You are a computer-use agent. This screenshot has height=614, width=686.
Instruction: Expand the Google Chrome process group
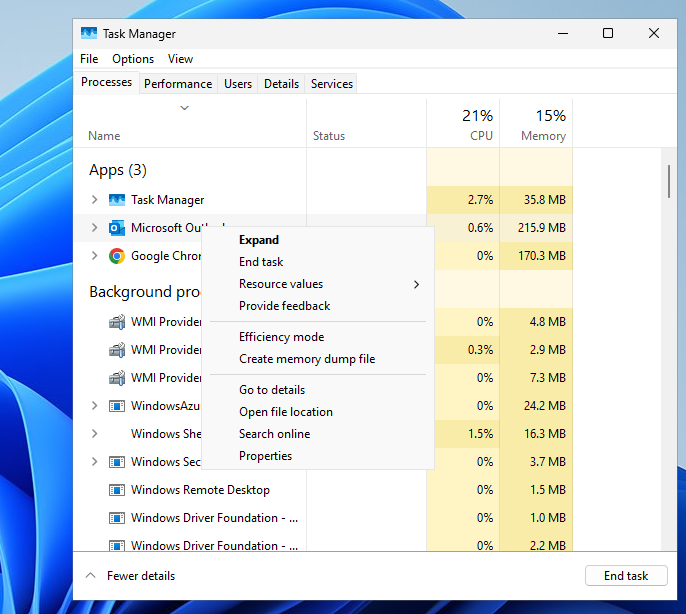pyautogui.click(x=95, y=256)
